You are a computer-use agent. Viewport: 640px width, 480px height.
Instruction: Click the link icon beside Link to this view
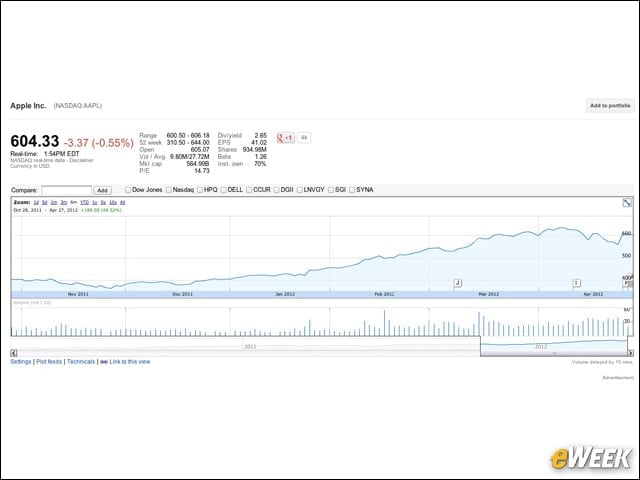[104, 362]
